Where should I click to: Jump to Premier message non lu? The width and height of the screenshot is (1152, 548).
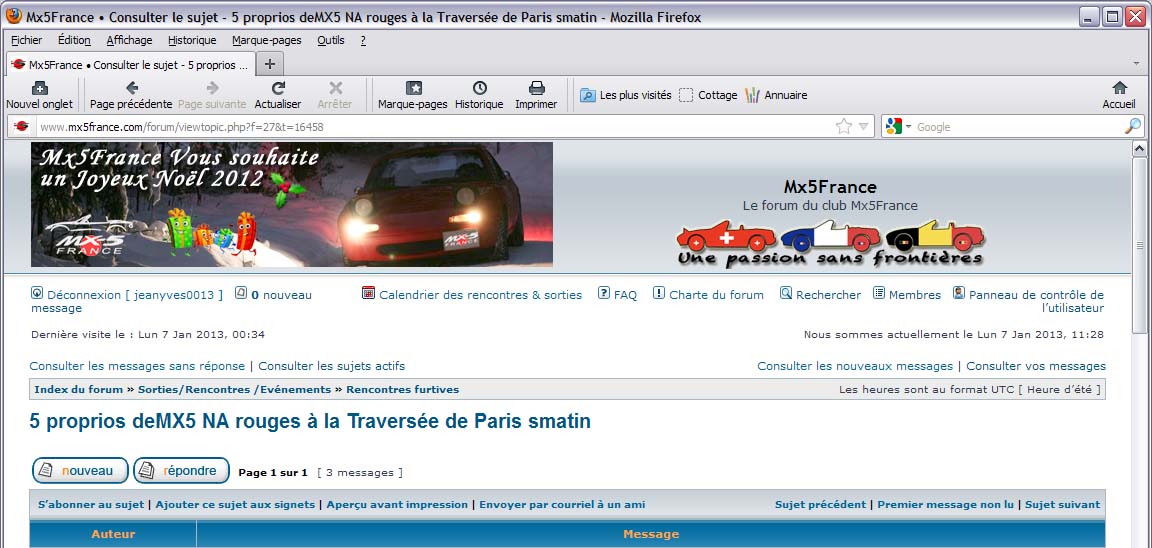[946, 505]
